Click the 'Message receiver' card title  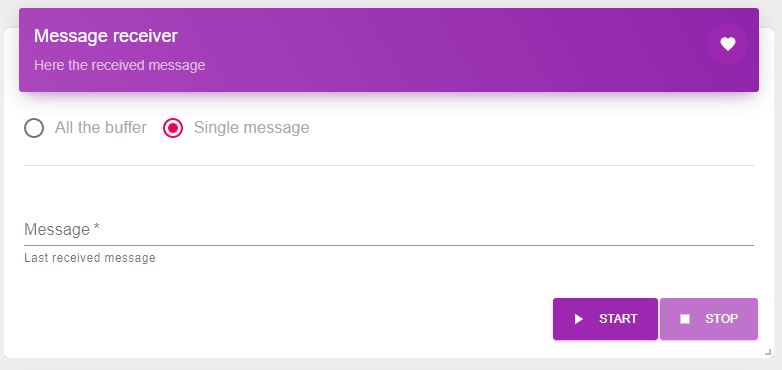click(106, 36)
